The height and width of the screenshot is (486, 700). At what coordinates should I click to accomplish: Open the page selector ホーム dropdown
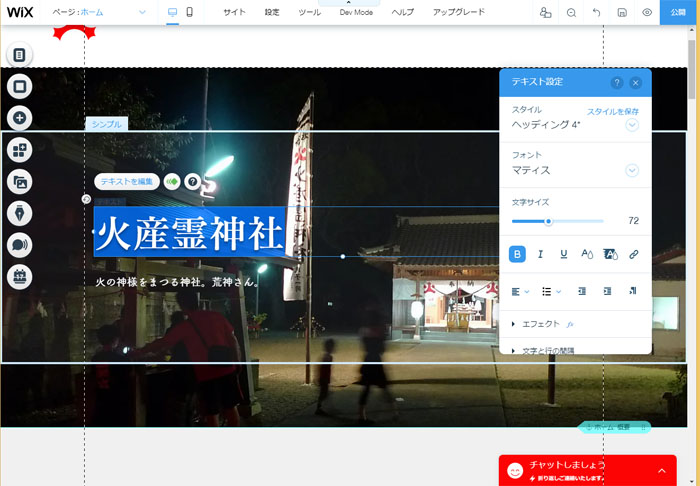[99, 12]
